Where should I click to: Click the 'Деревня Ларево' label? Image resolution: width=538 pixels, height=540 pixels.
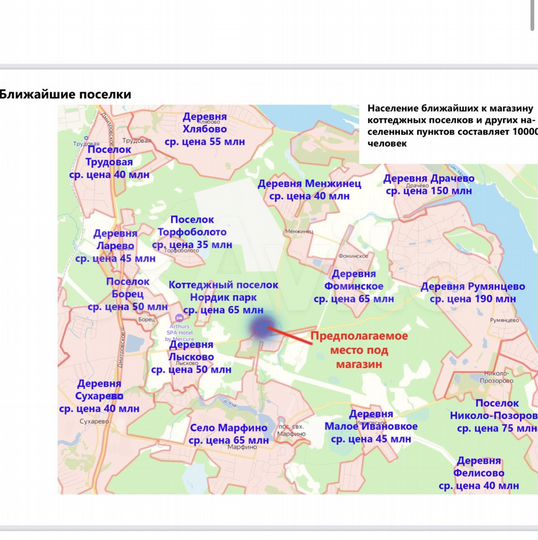[x=115, y=240]
